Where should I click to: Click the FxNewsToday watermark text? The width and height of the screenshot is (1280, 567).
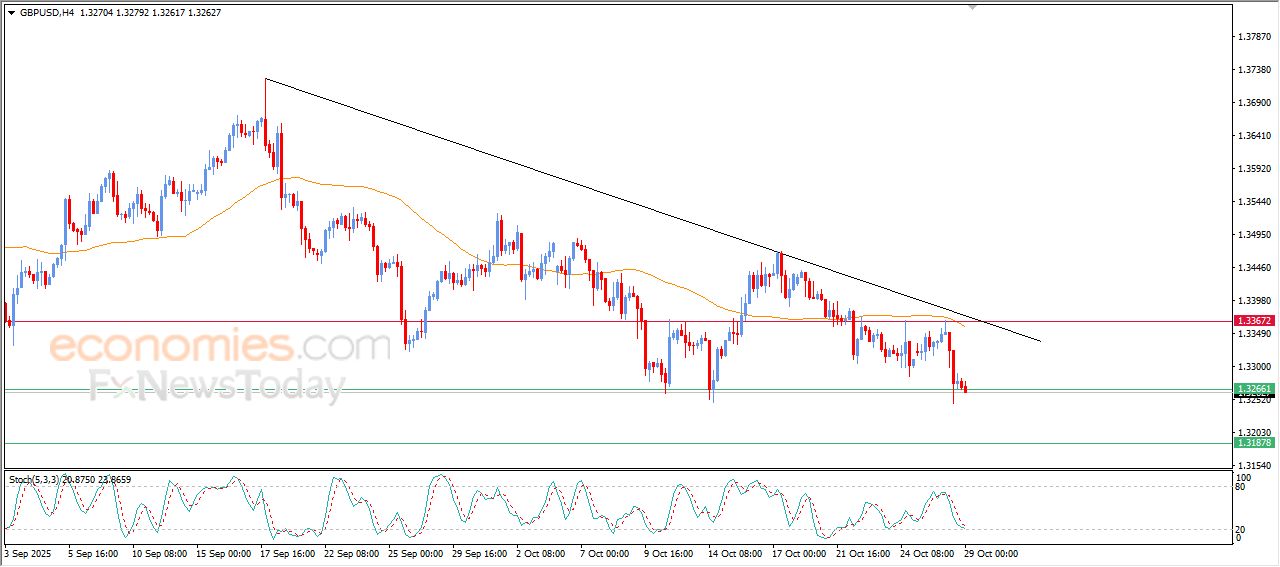click(216, 386)
